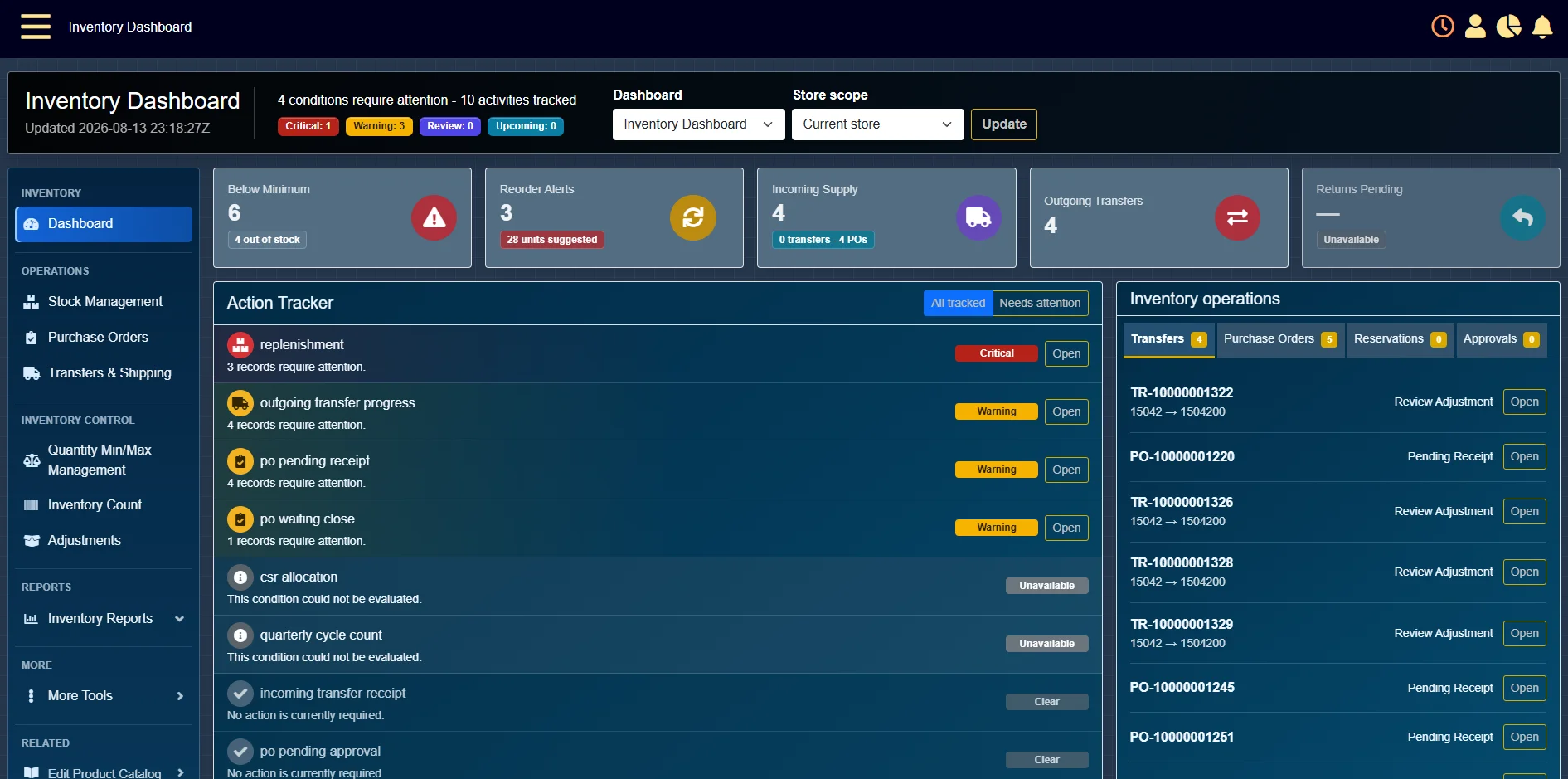Click the pie chart icon
This screenshot has height=779, width=1568.
[1508, 27]
